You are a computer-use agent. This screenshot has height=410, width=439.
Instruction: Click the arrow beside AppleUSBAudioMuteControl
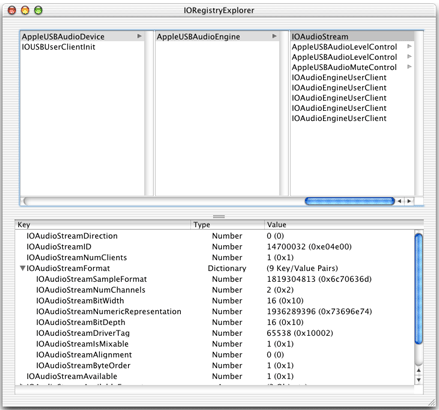[x=409, y=67]
